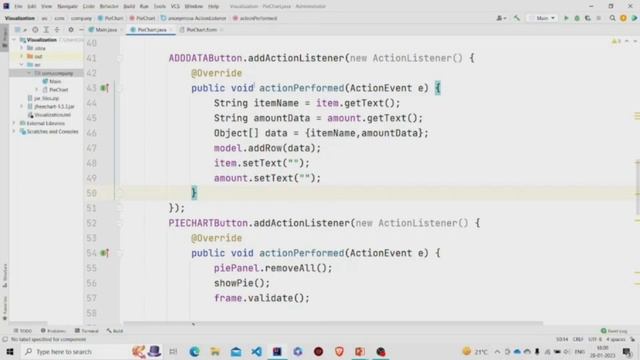Click weather 21°C widget in taskbar

coord(475,351)
